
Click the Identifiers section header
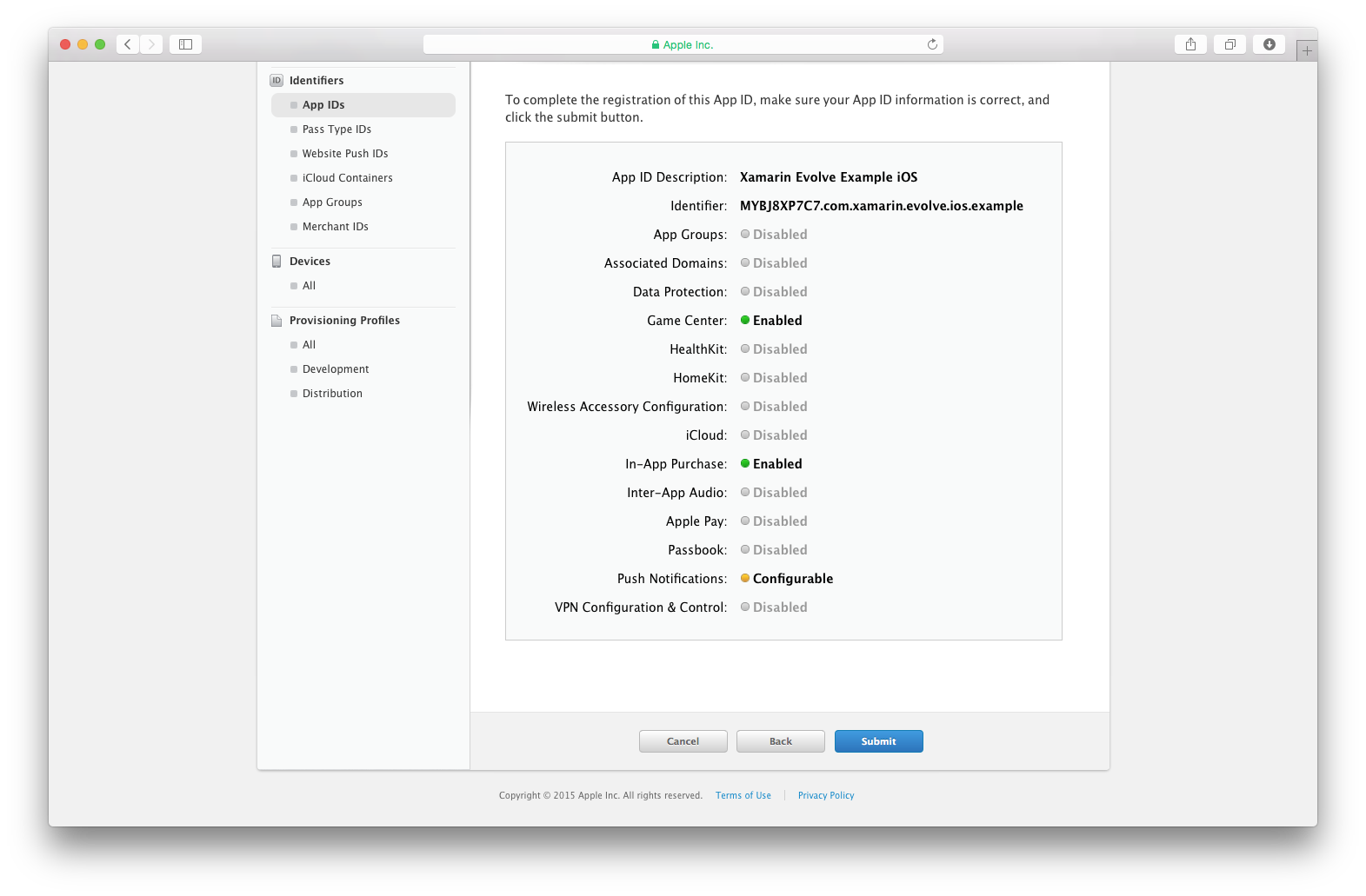coord(317,81)
